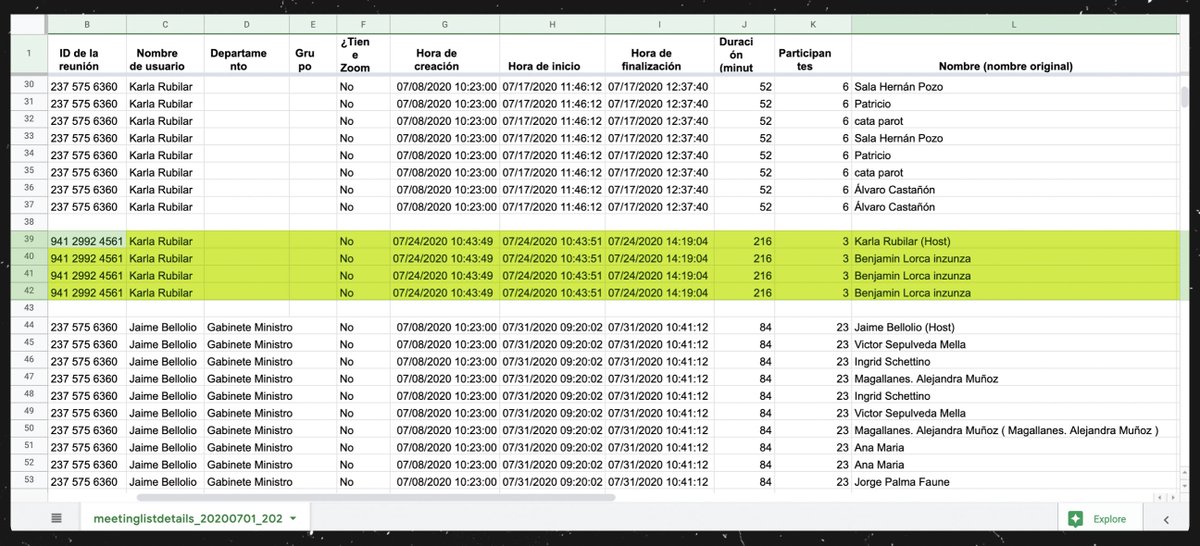The image size is (1200, 546).
Task: Click the horizontal scroll right arrow
Action: (x=1174, y=496)
